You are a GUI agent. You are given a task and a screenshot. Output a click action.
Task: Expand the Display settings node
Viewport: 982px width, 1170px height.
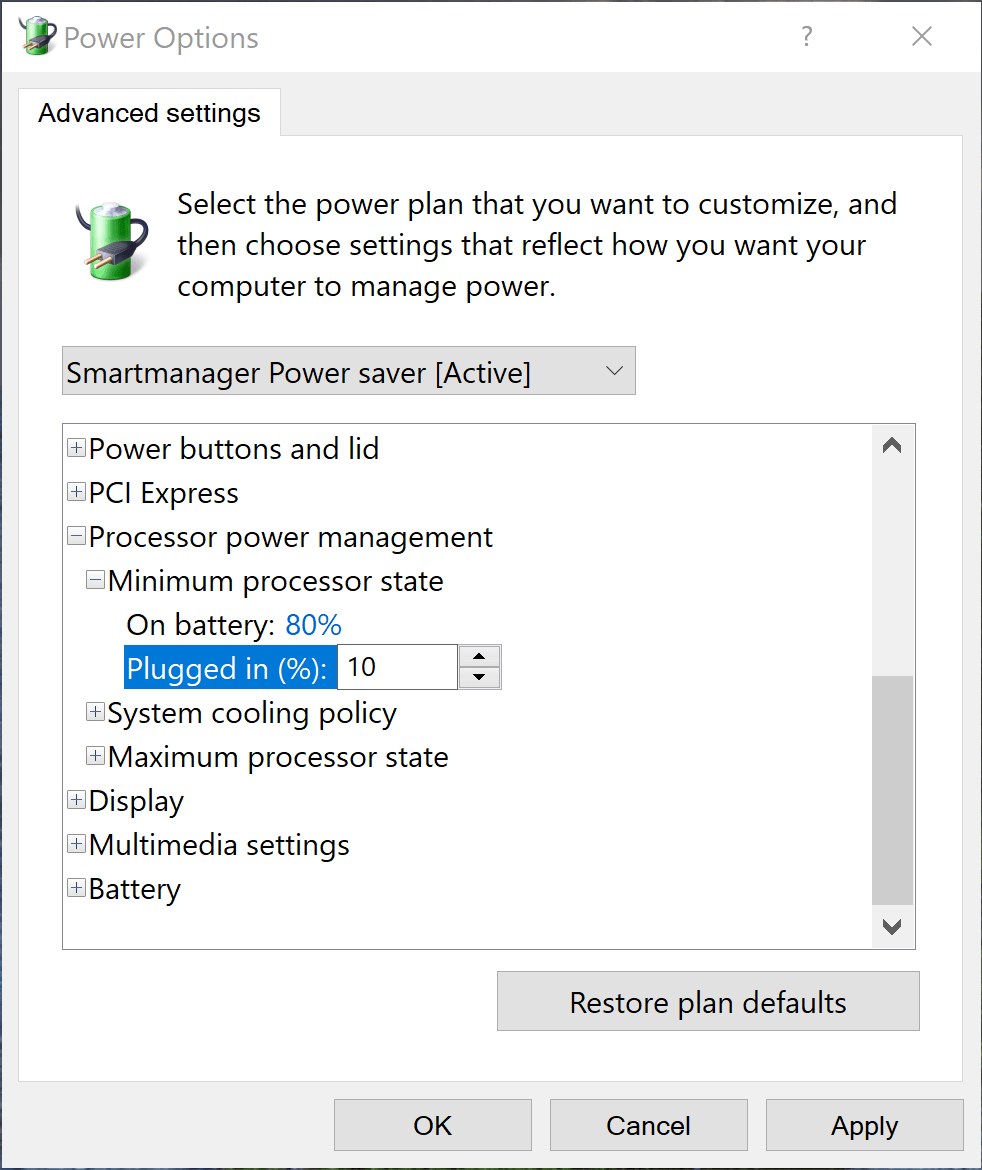[x=76, y=801]
